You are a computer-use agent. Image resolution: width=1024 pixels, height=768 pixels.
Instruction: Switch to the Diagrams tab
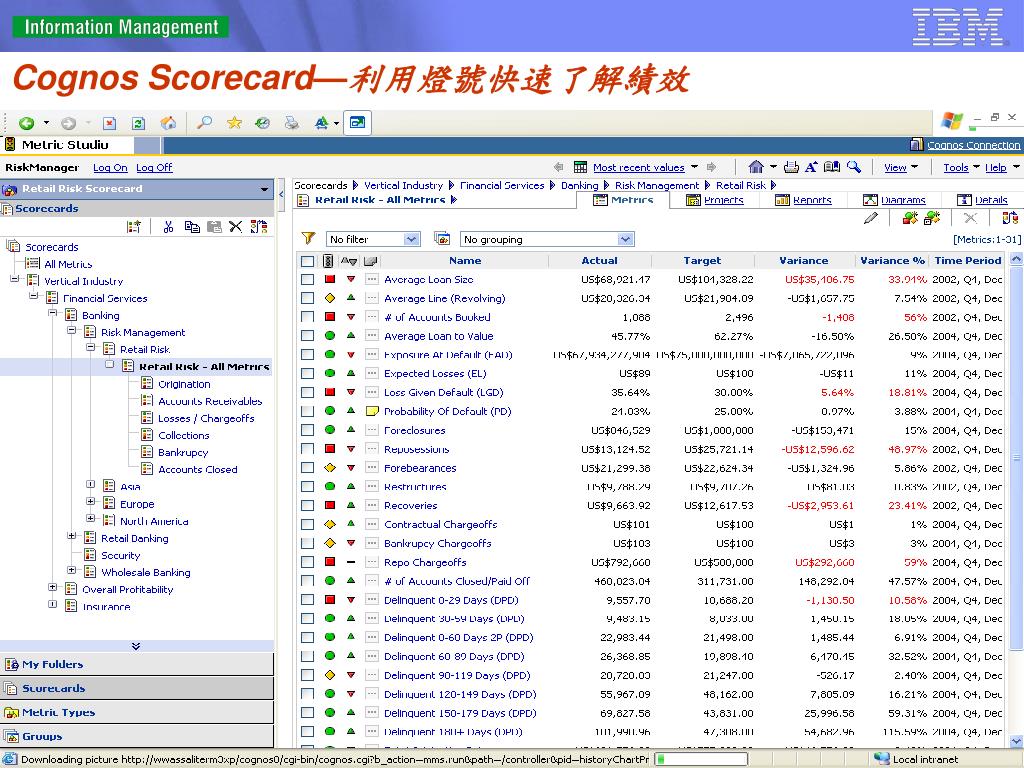894,200
